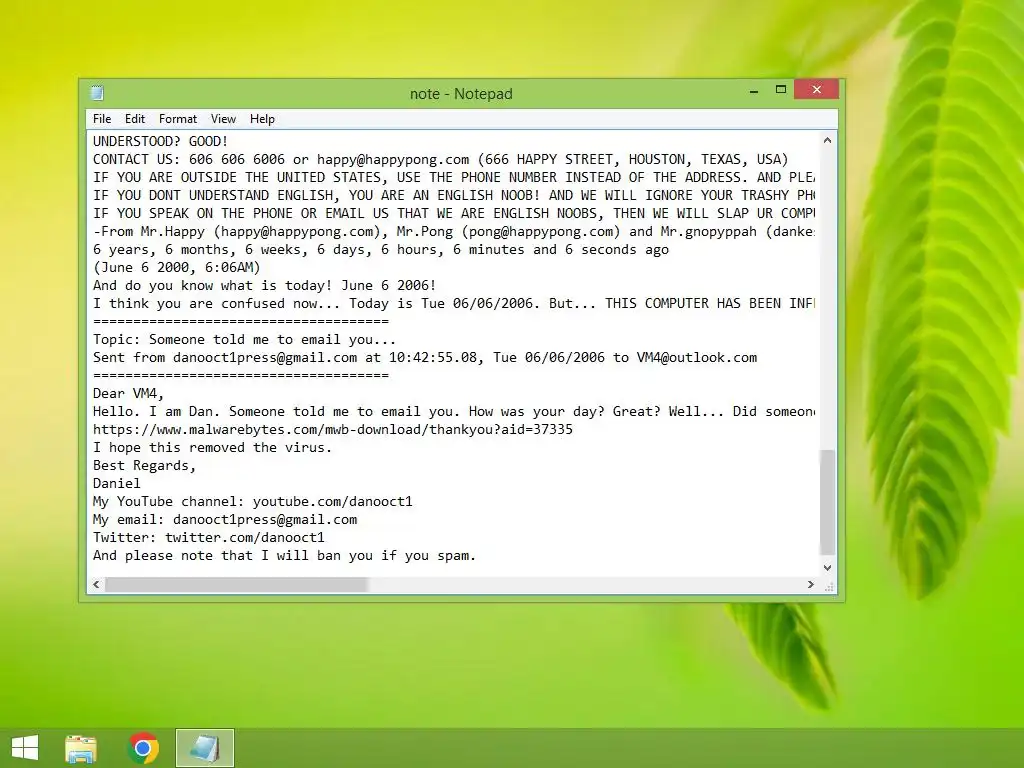Image resolution: width=1024 pixels, height=768 pixels.
Task: Click the line 'UNDERSTOOD? GOOD!'
Action: pos(160,141)
